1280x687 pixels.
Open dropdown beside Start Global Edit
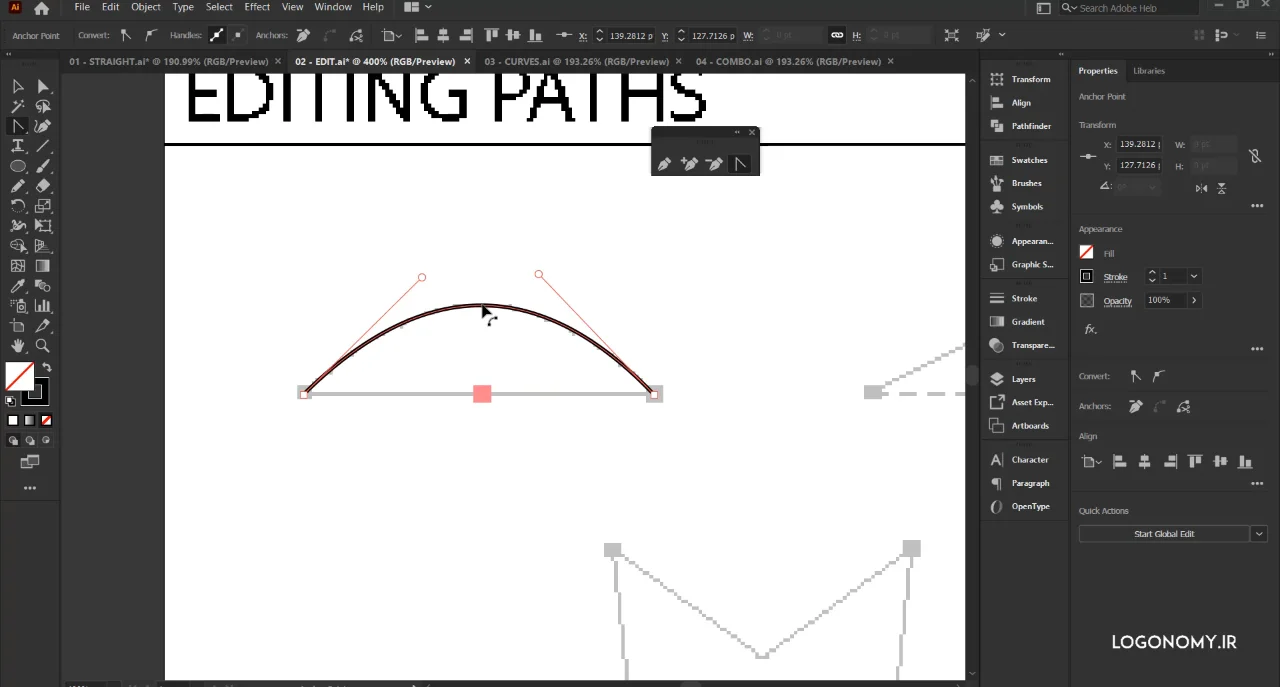click(1258, 534)
